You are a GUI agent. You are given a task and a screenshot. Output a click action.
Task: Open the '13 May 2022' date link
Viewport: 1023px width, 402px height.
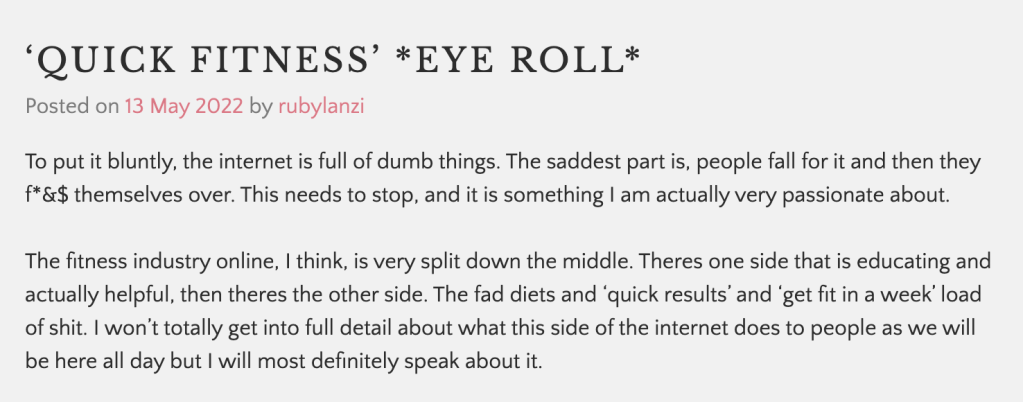pos(183,106)
